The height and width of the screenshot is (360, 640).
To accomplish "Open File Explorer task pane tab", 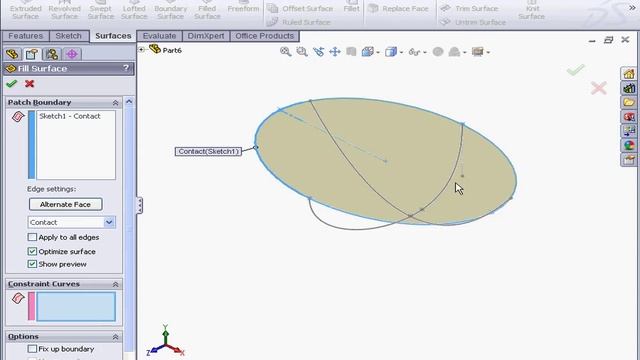I will click(629, 102).
